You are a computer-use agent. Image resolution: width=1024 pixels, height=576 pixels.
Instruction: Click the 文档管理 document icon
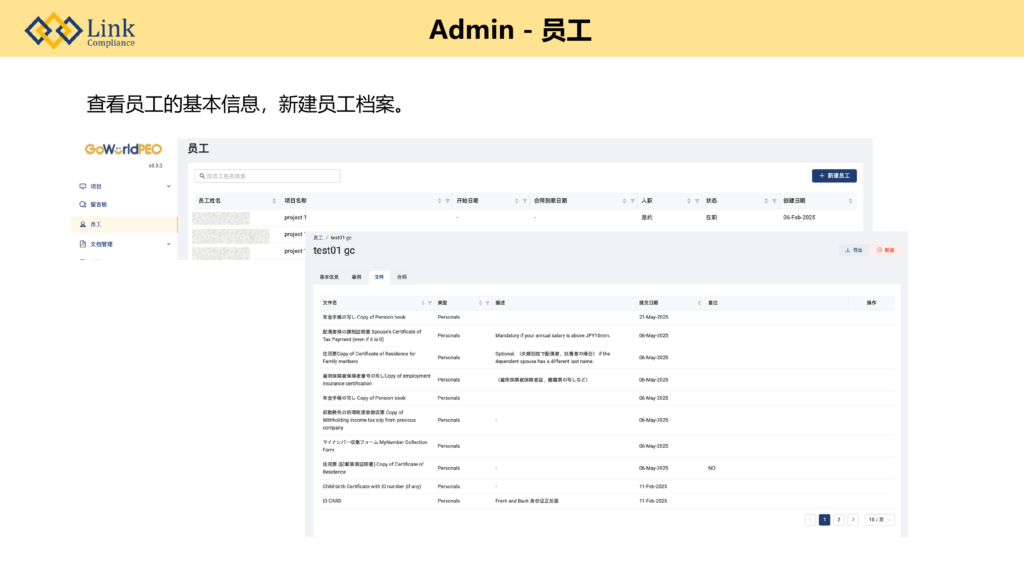[83, 243]
